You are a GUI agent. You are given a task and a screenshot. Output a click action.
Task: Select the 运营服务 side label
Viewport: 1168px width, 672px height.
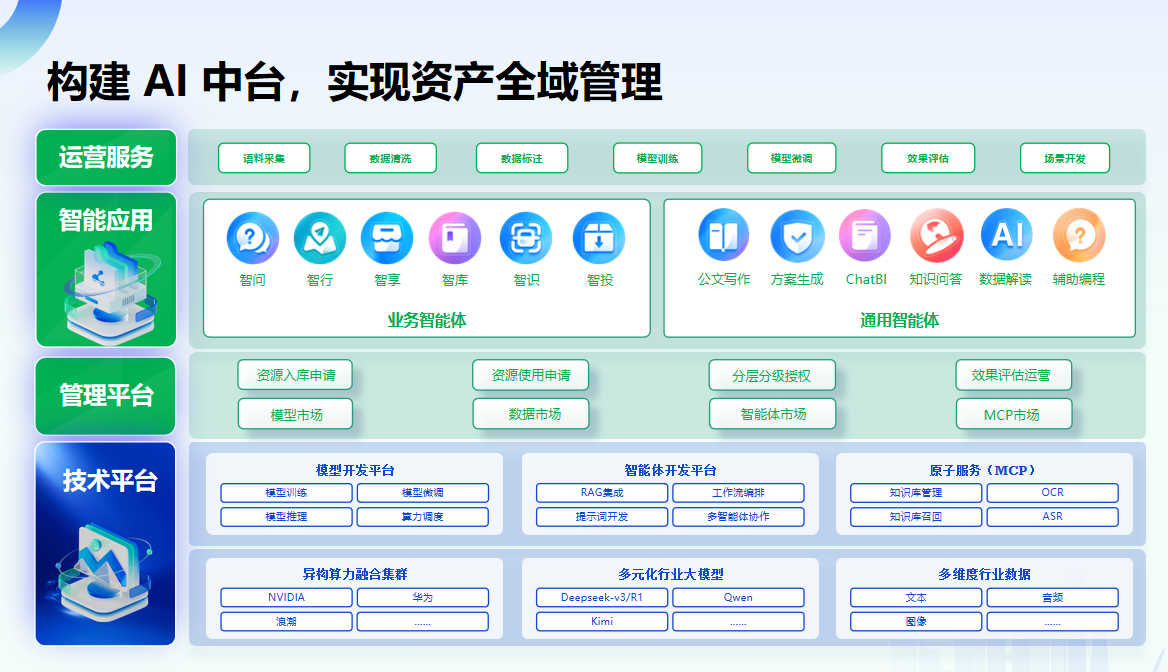106,157
